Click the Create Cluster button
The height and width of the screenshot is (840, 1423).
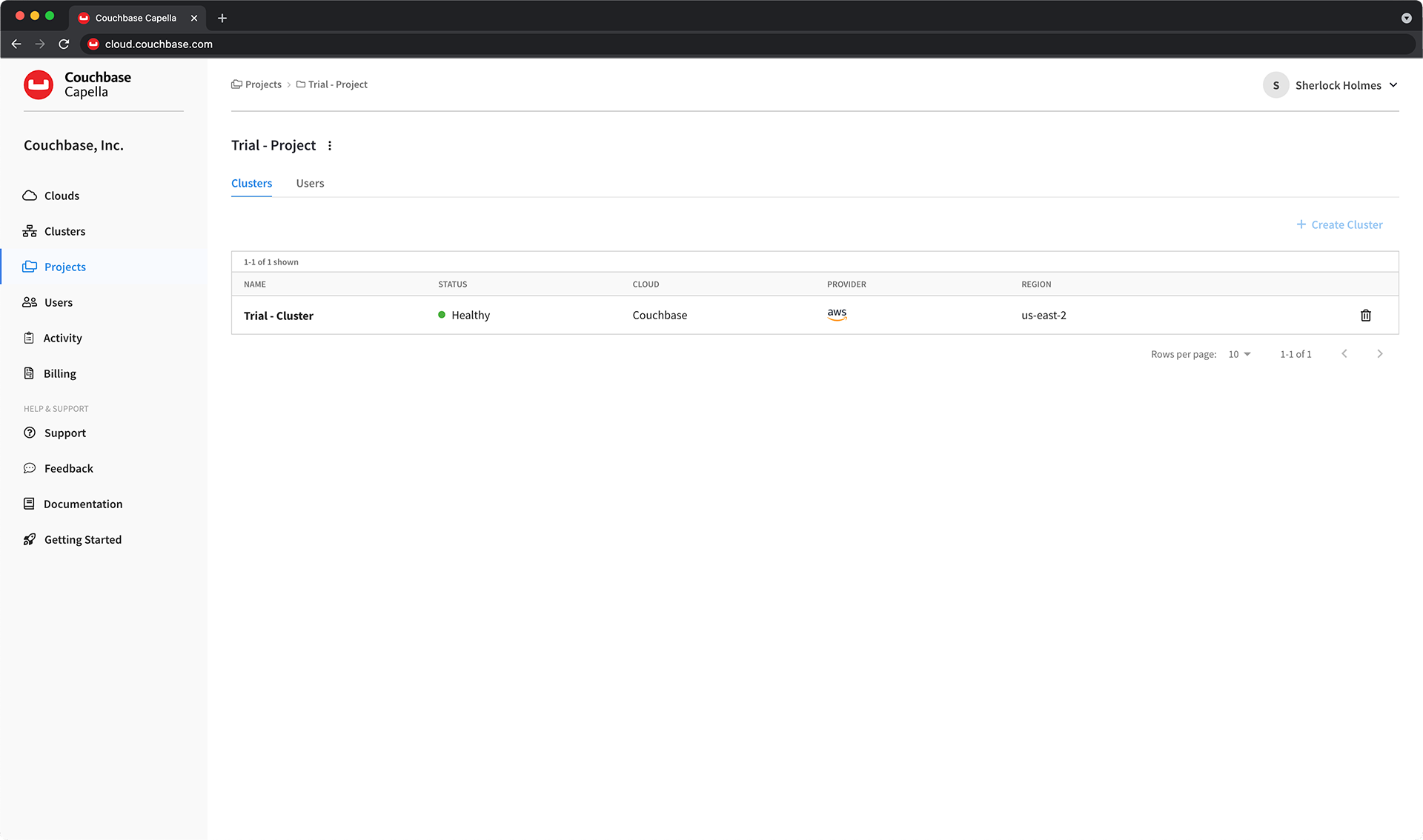tap(1339, 224)
